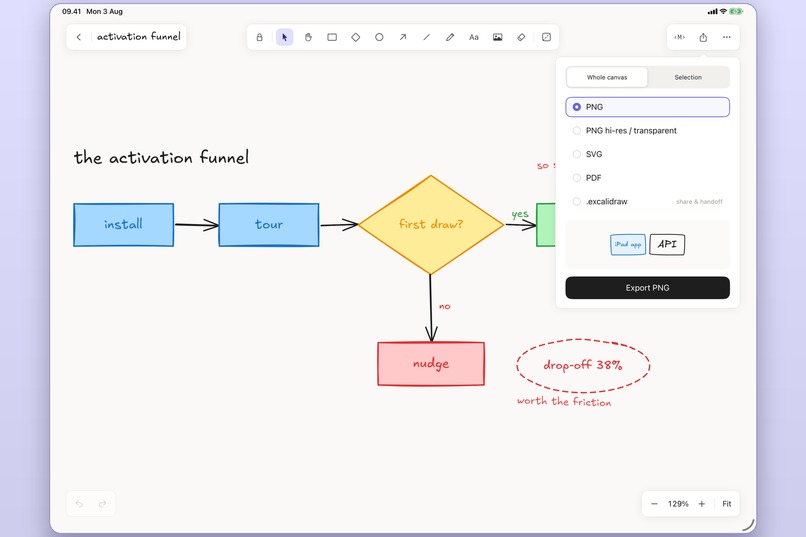
Task: Select the arrow pointer selection tool
Action: [284, 37]
